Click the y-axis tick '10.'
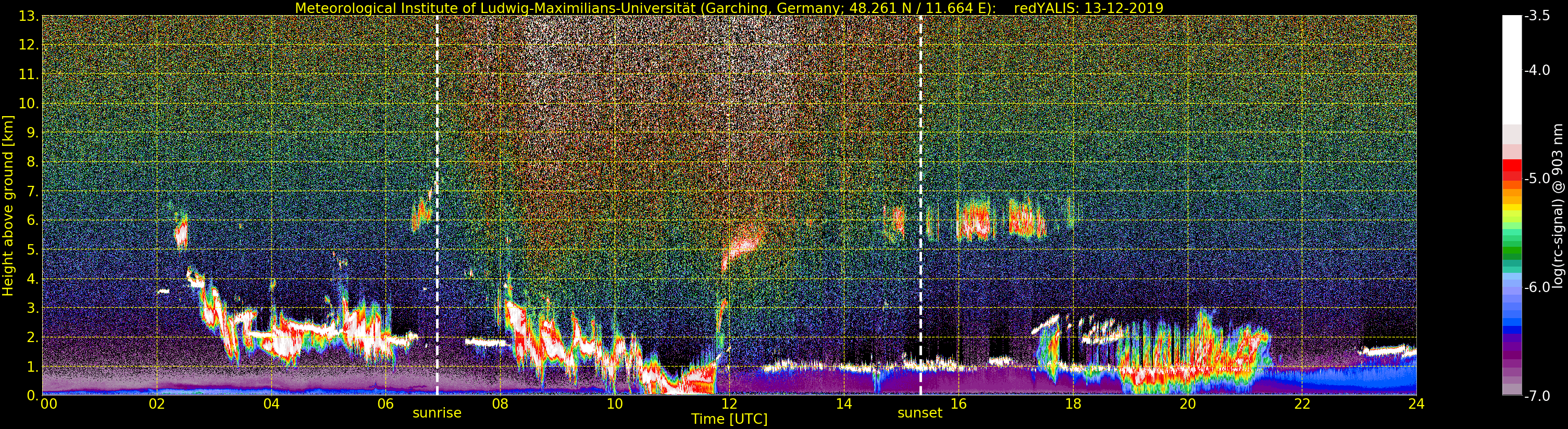The height and width of the screenshot is (429, 1568). [29, 104]
